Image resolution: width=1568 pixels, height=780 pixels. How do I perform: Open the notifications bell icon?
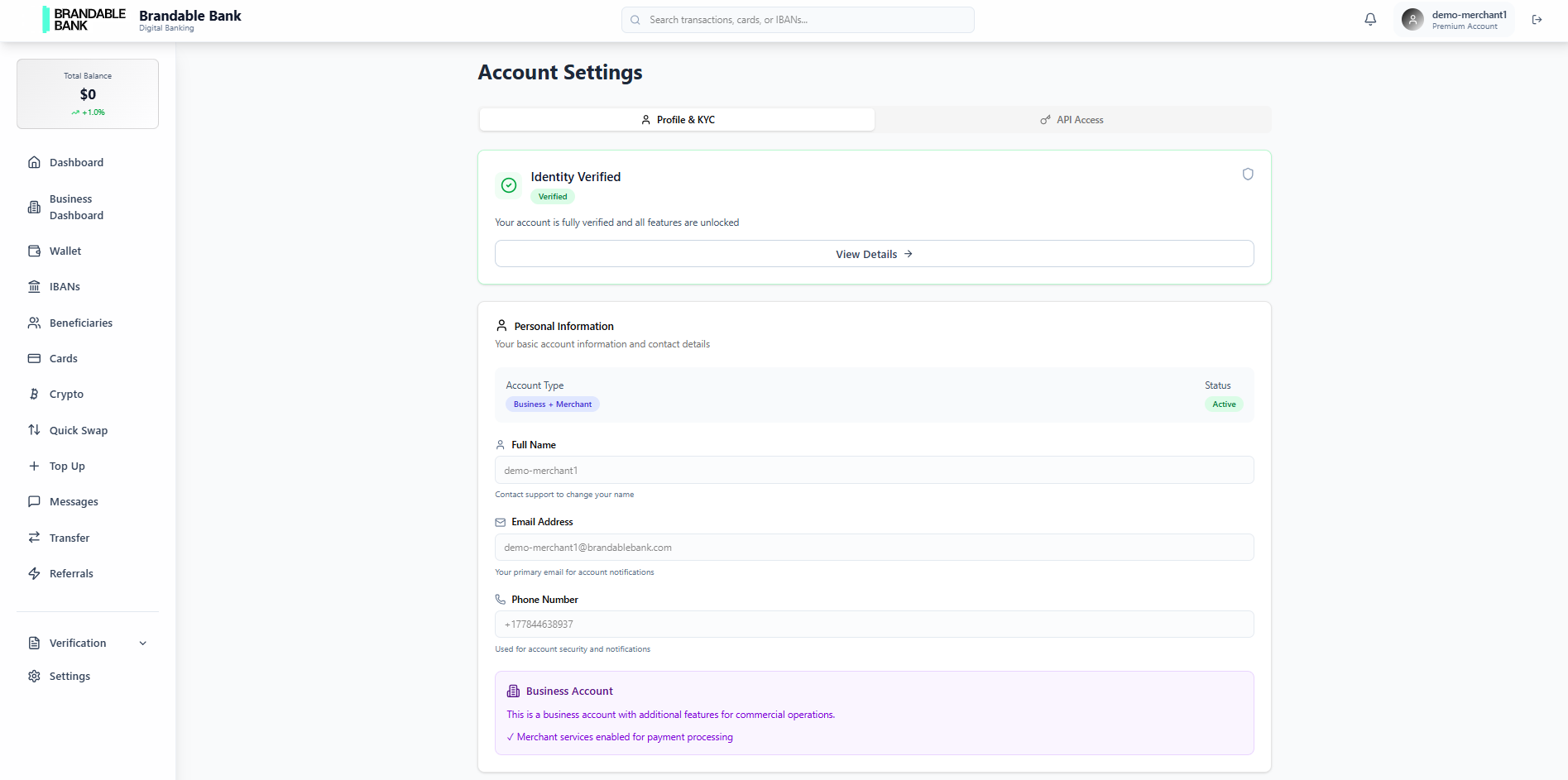1370,18
